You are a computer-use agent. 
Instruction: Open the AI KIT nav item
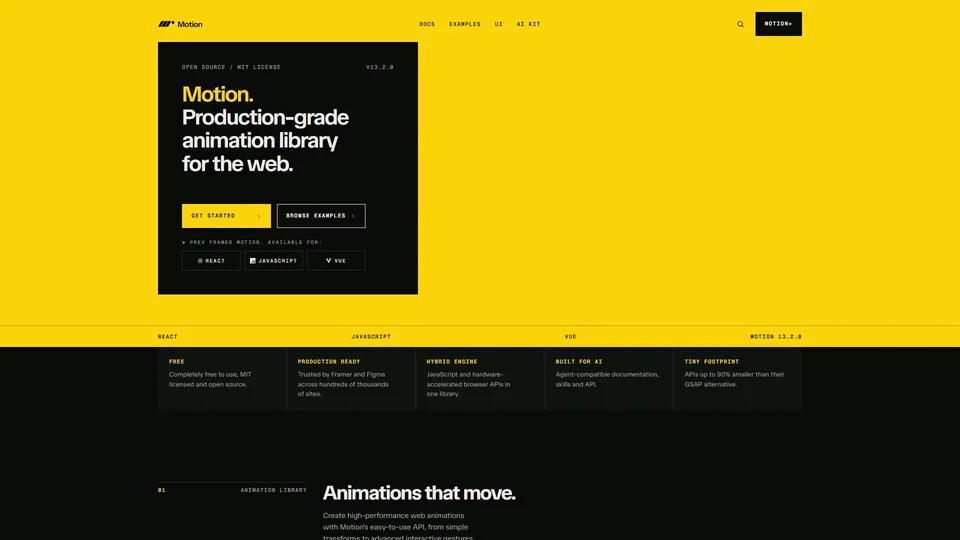[x=528, y=24]
